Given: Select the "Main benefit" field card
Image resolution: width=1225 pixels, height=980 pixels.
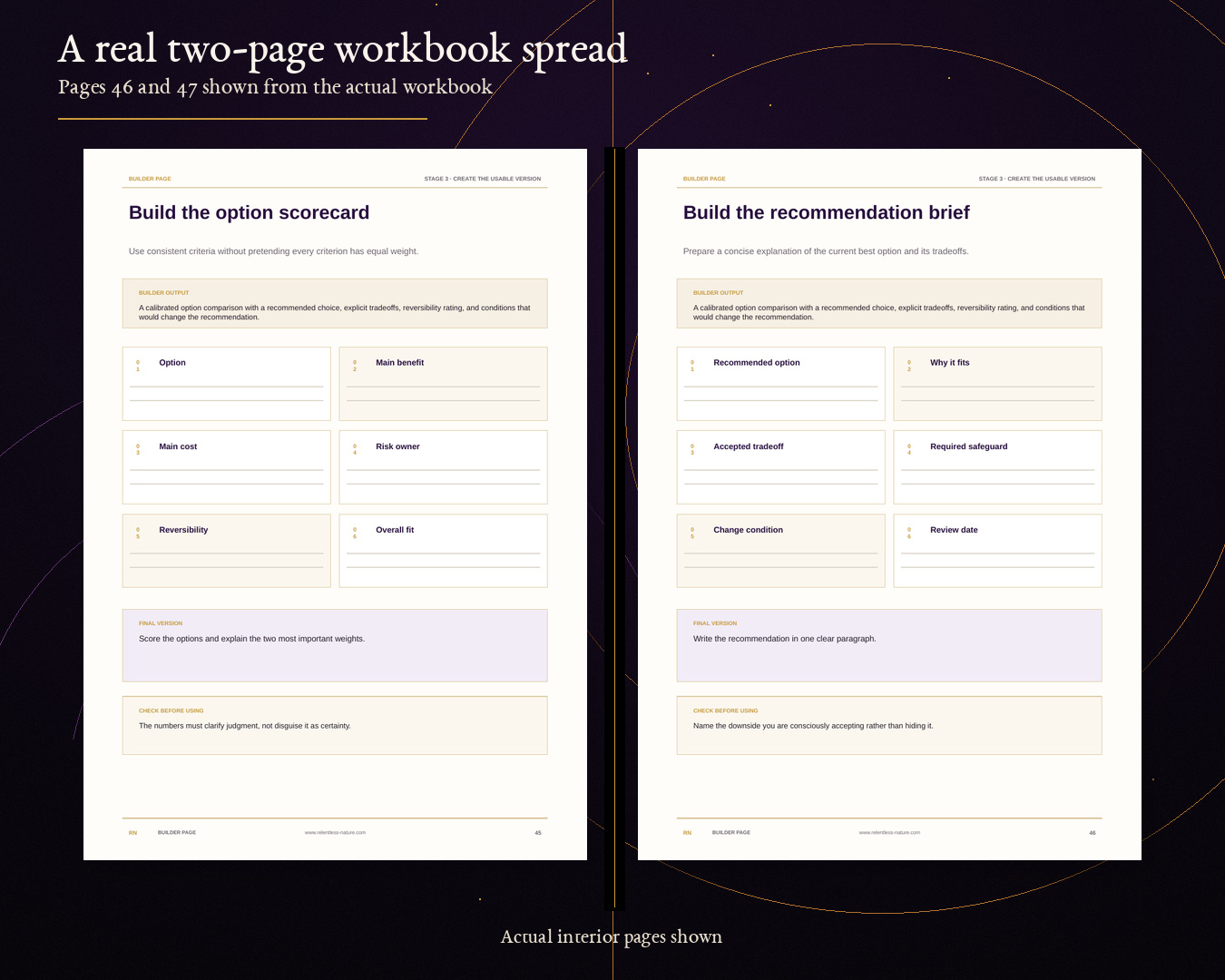Looking at the screenshot, I should pyautogui.click(x=443, y=384).
